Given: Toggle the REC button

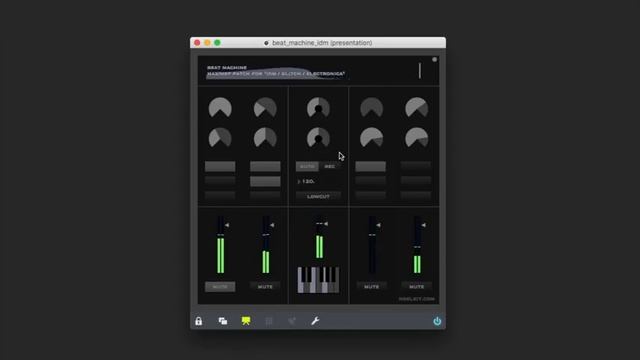Looking at the screenshot, I should (x=330, y=167).
